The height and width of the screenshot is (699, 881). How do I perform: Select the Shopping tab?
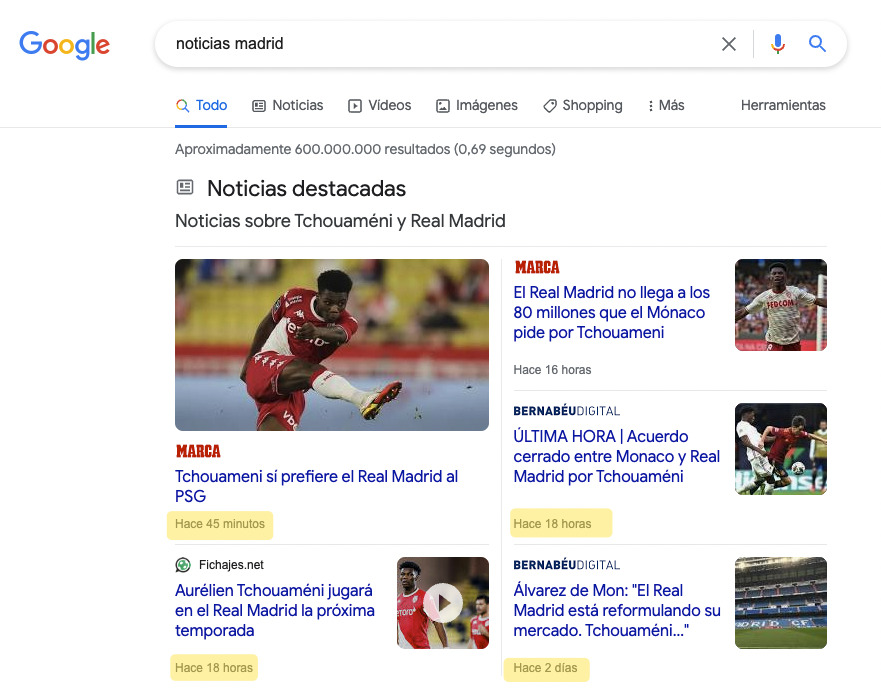(x=582, y=105)
